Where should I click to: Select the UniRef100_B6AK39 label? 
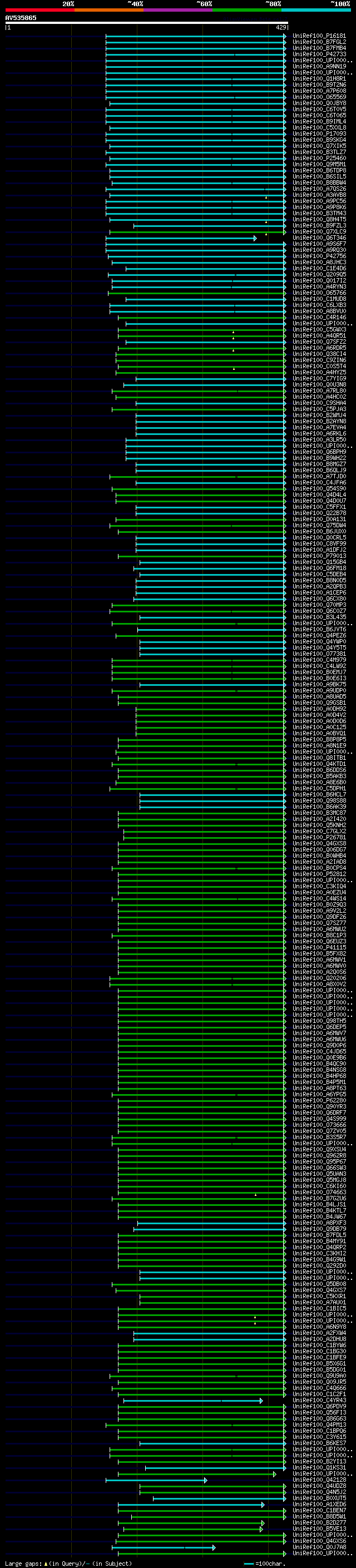click(319, 806)
